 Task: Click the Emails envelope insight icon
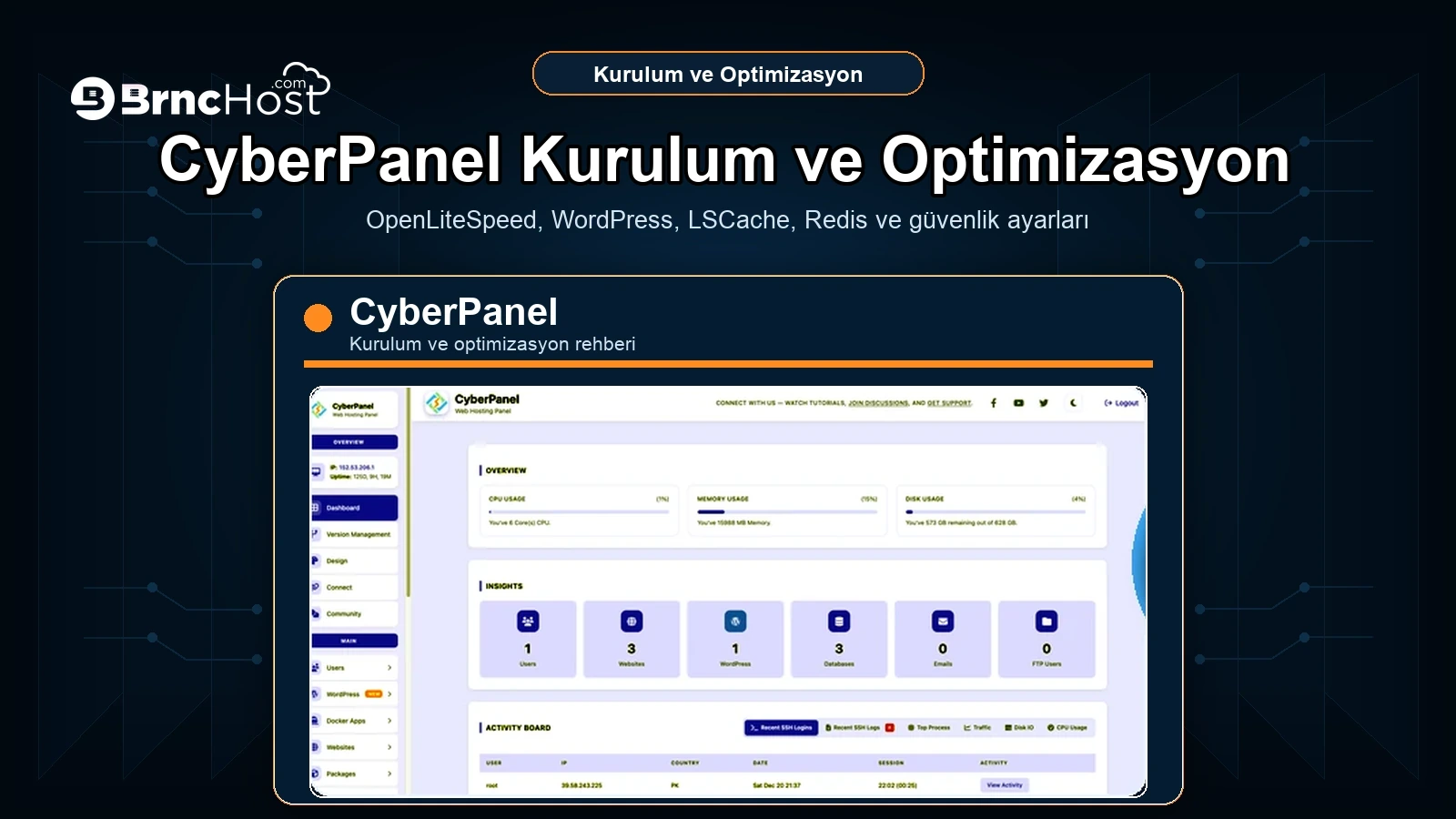pyautogui.click(x=943, y=622)
